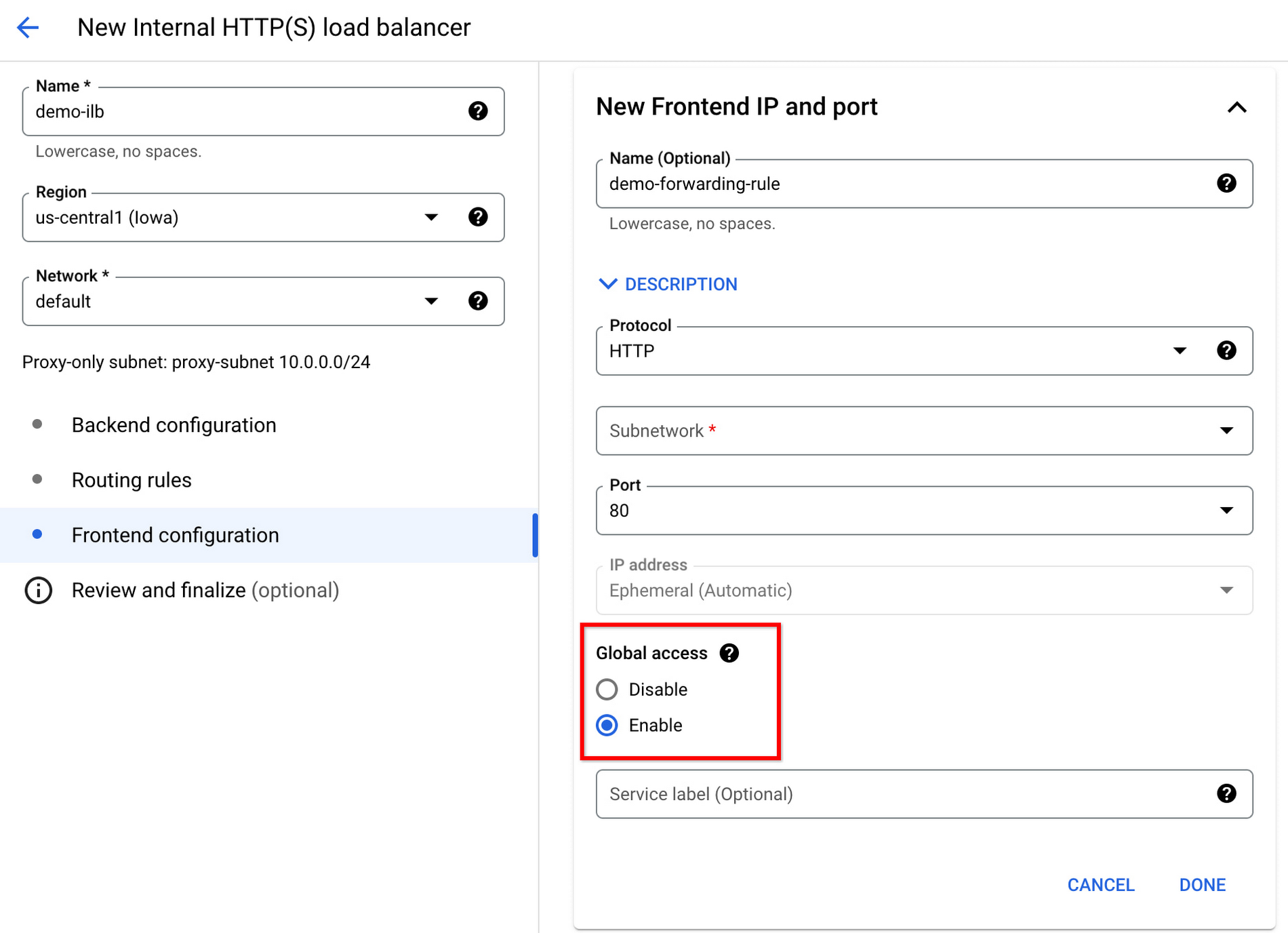Screen dimensions: 1288x933
Task: Select the Disable global access option
Action: pos(607,690)
